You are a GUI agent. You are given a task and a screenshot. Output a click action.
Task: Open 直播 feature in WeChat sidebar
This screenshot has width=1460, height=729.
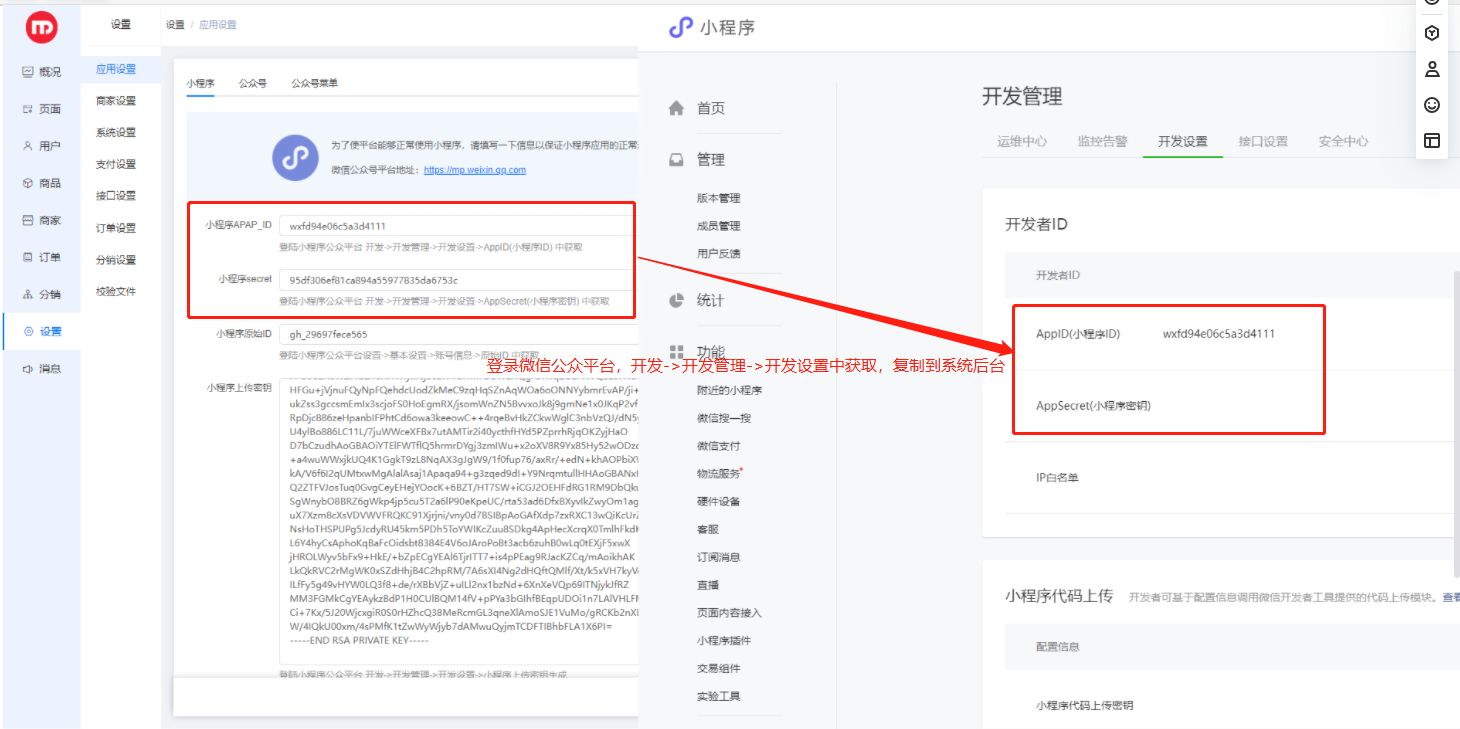pos(708,585)
